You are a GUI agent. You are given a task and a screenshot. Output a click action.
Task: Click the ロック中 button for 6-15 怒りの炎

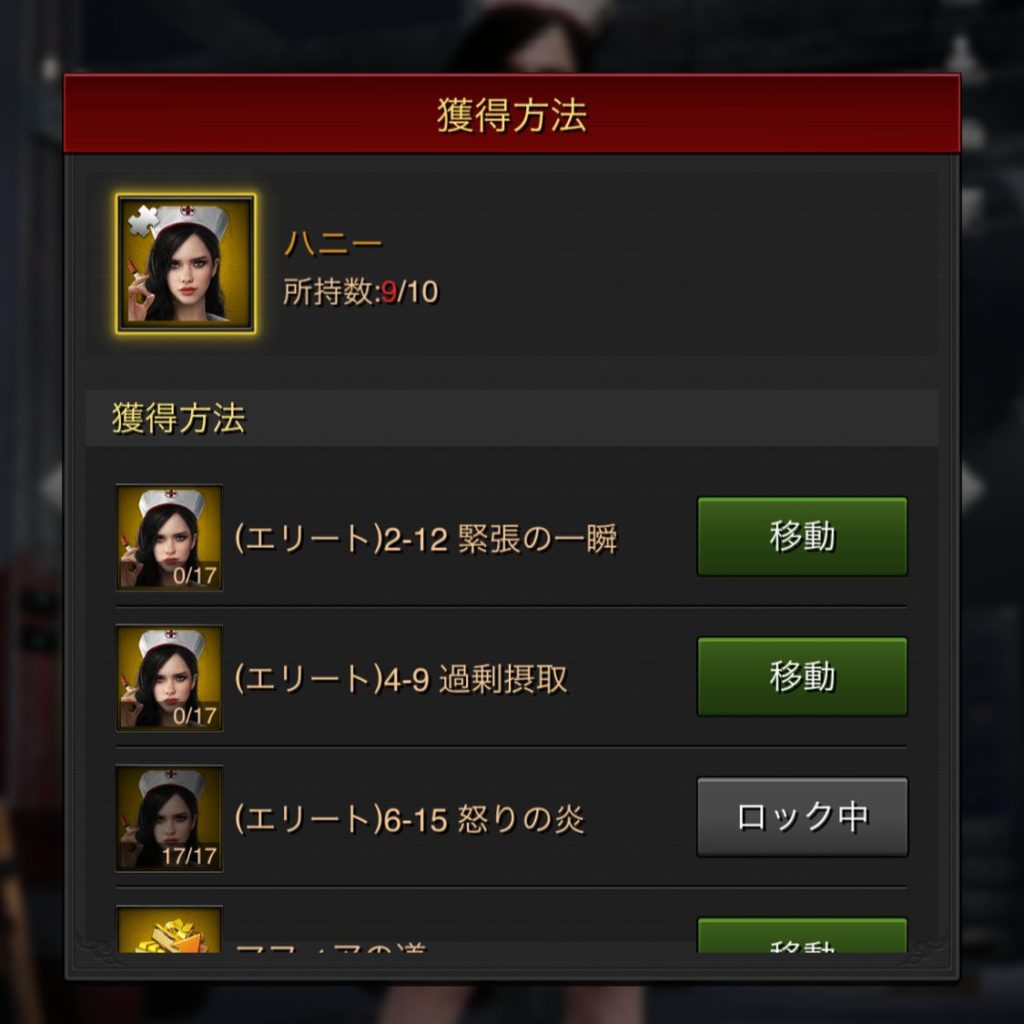(802, 816)
